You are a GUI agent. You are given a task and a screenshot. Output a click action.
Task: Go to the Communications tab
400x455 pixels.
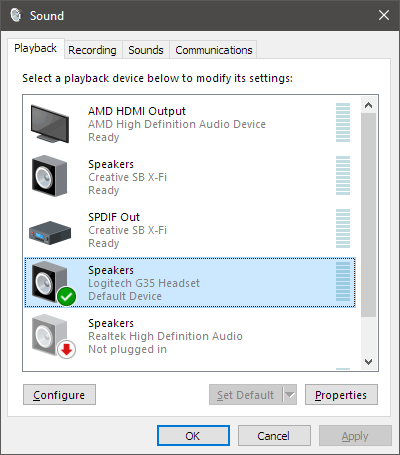(x=214, y=50)
